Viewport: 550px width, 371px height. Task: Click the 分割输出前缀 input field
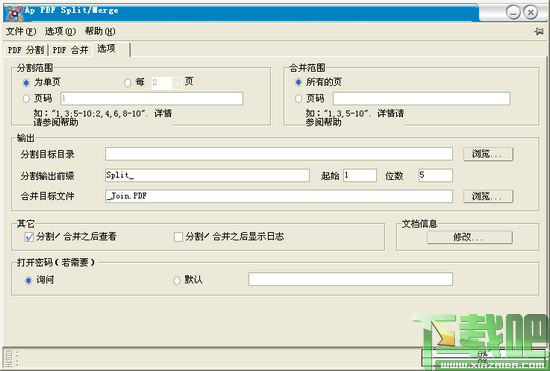[x=207, y=175]
